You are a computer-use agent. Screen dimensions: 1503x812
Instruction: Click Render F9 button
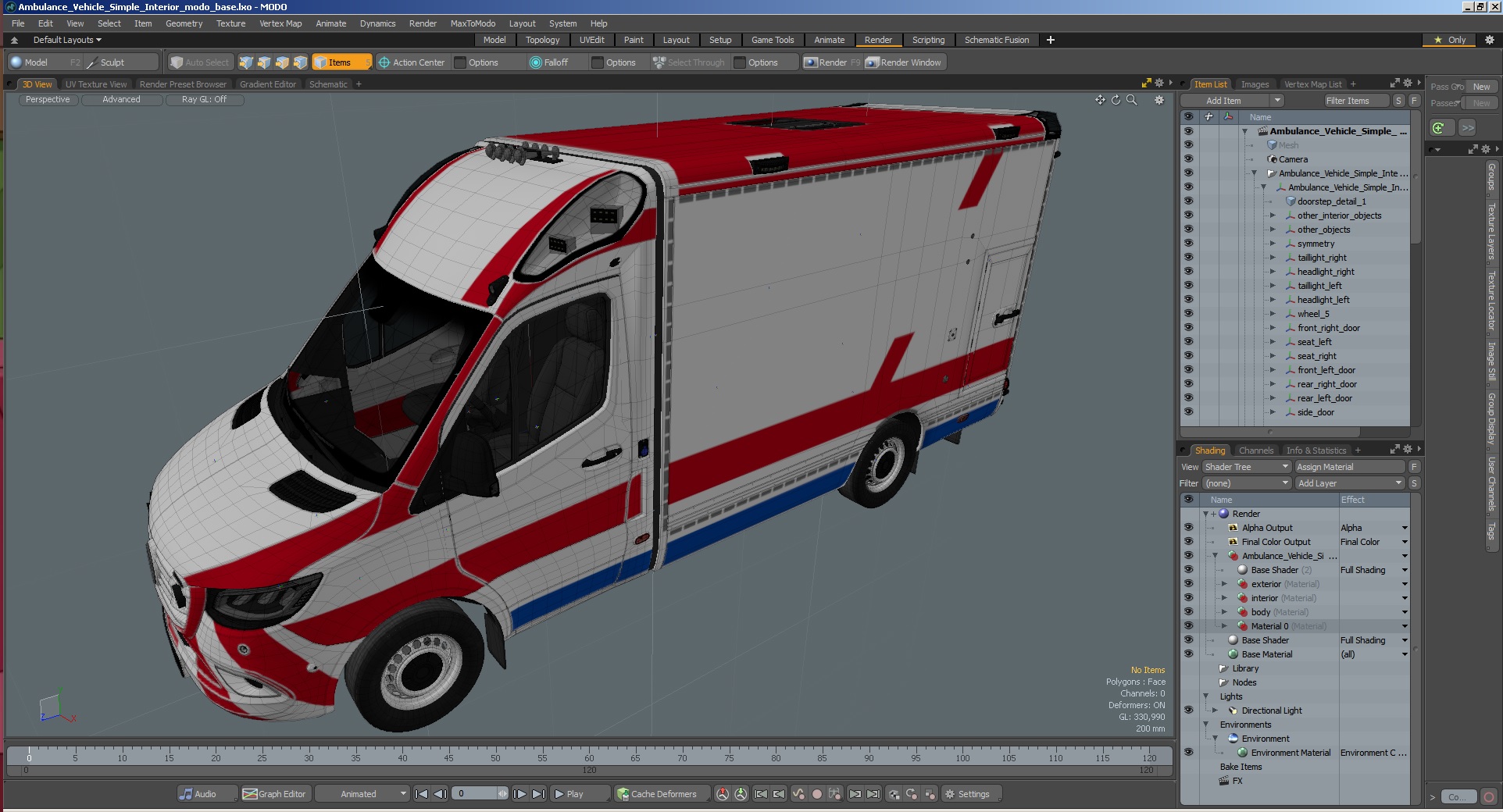pos(832,62)
